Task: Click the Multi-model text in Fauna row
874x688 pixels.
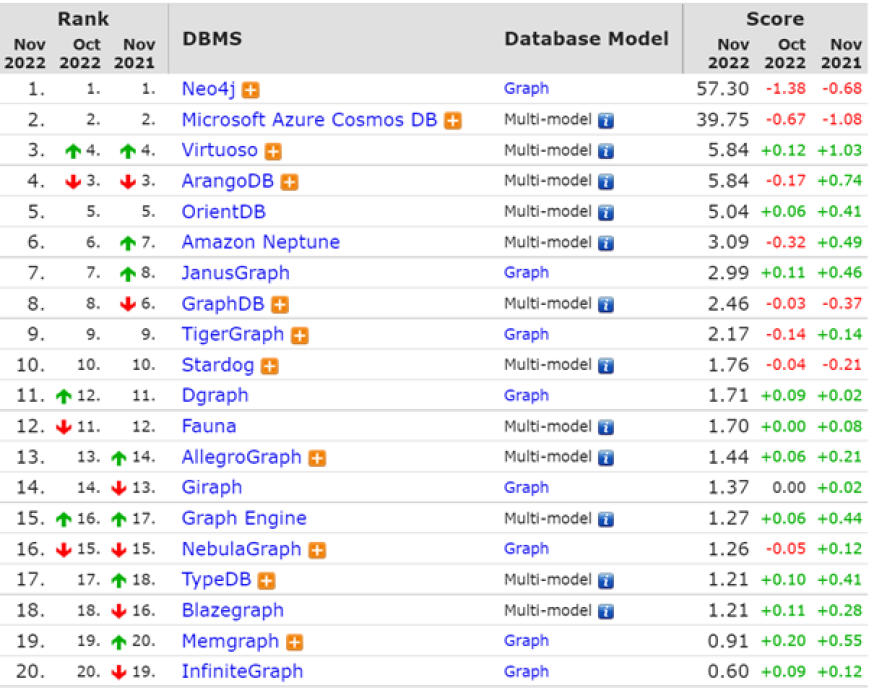Action: (x=547, y=426)
